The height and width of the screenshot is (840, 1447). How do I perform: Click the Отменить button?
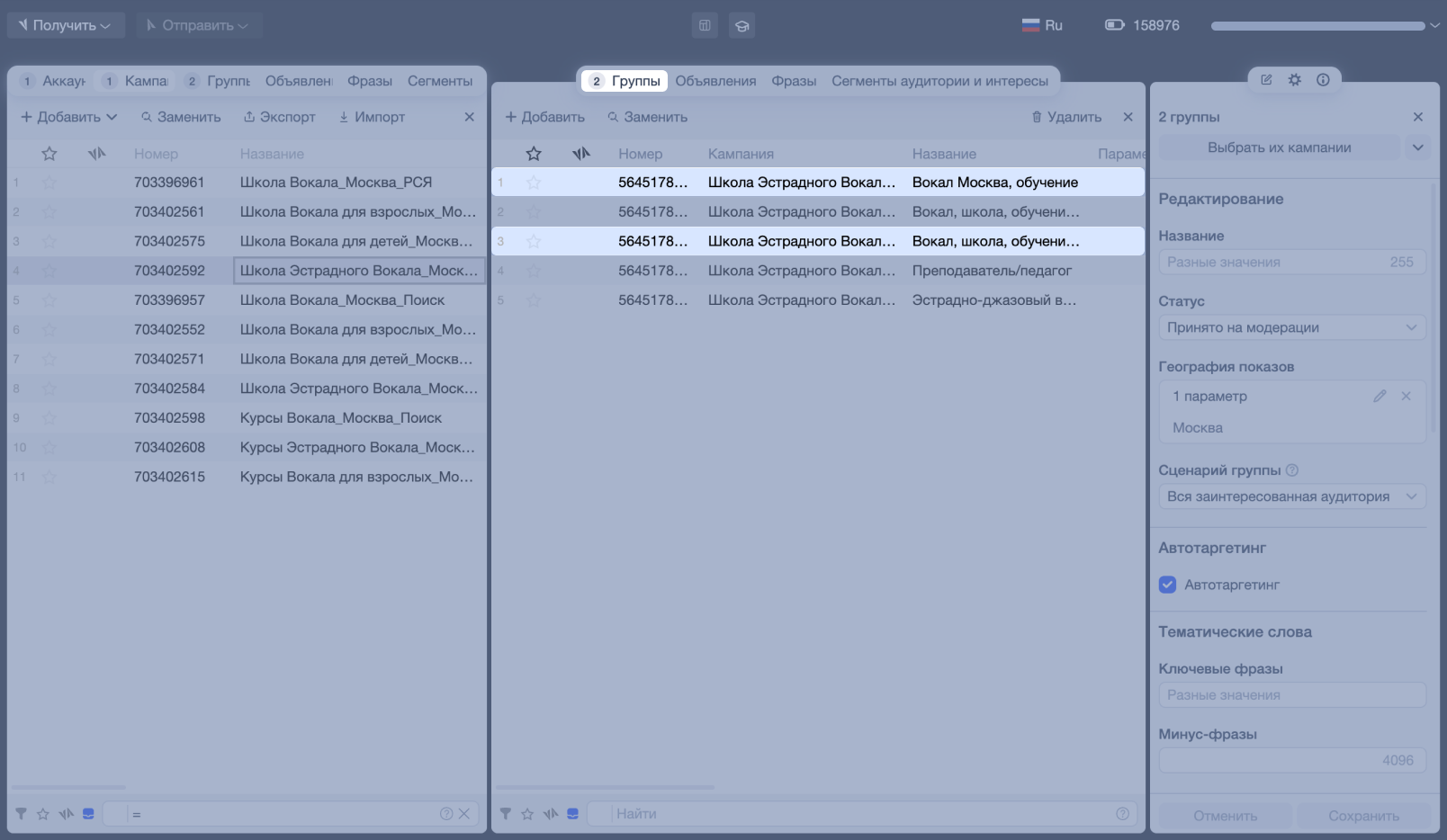coord(1226,816)
